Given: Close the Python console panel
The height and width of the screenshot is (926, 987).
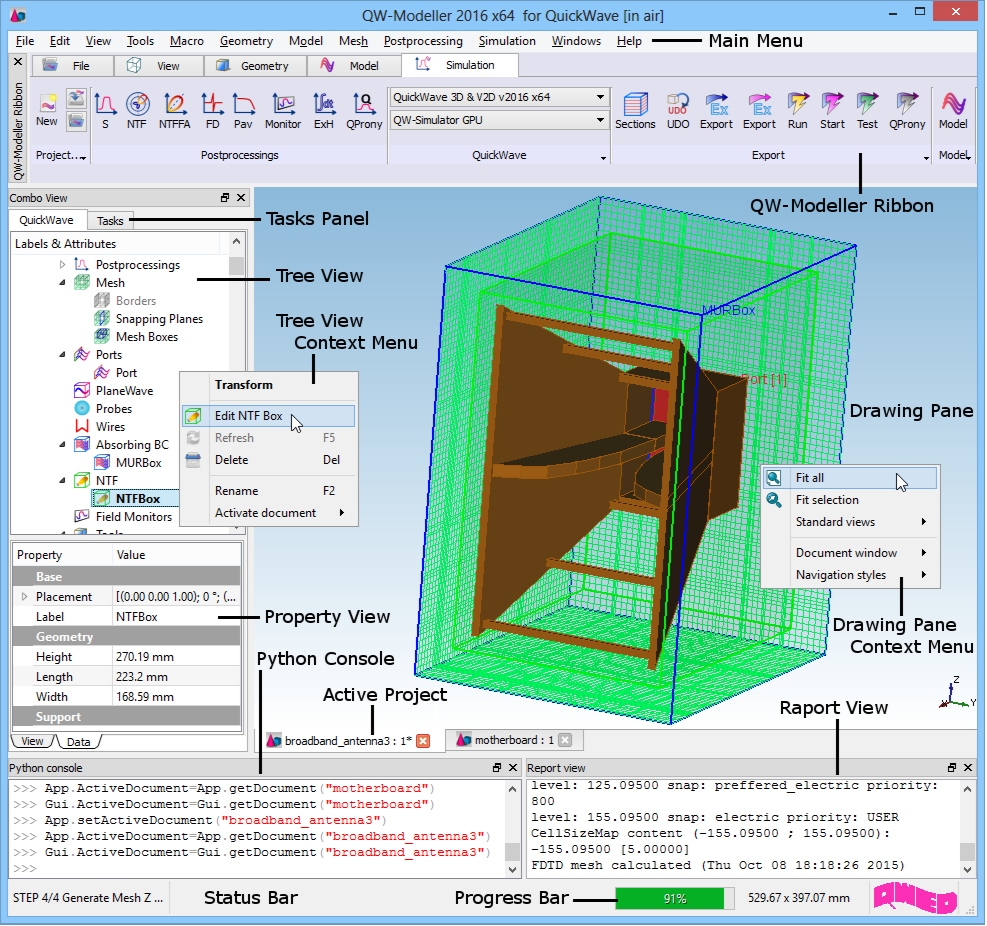Looking at the screenshot, I should (513, 767).
